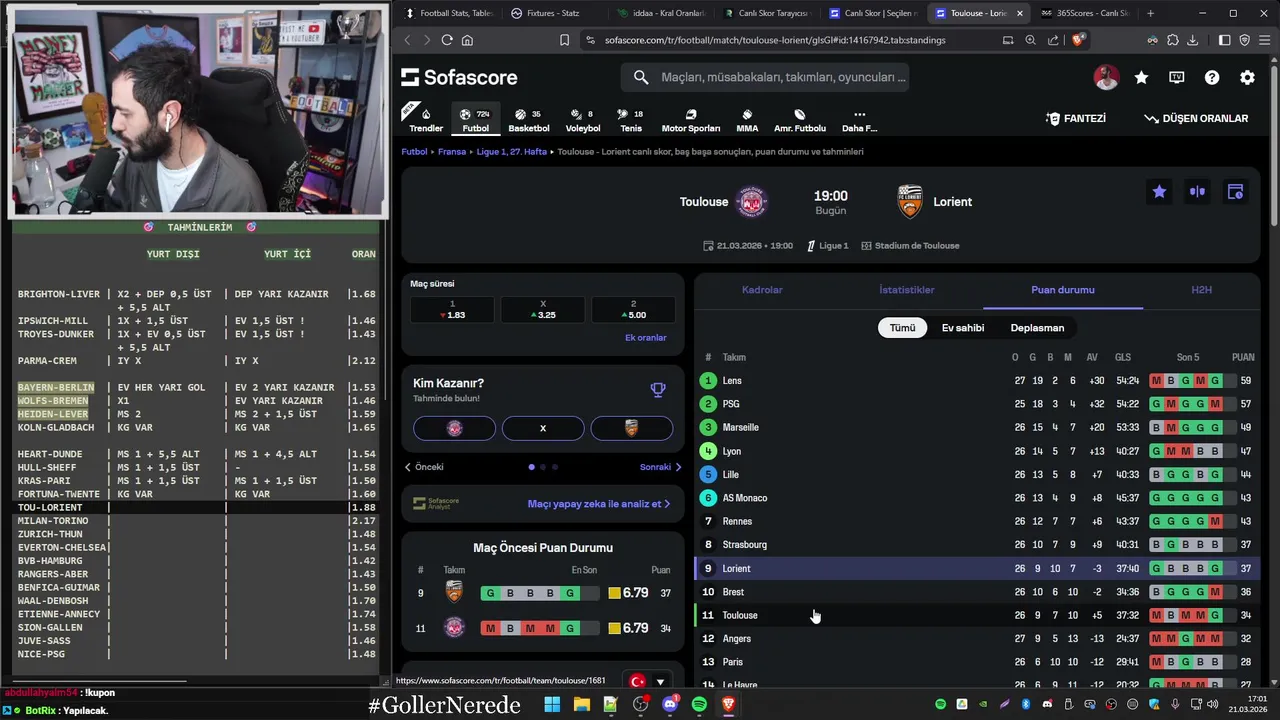Open the Sofascore favorites star in header
Viewport: 1280px width, 720px height.
(1141, 77)
